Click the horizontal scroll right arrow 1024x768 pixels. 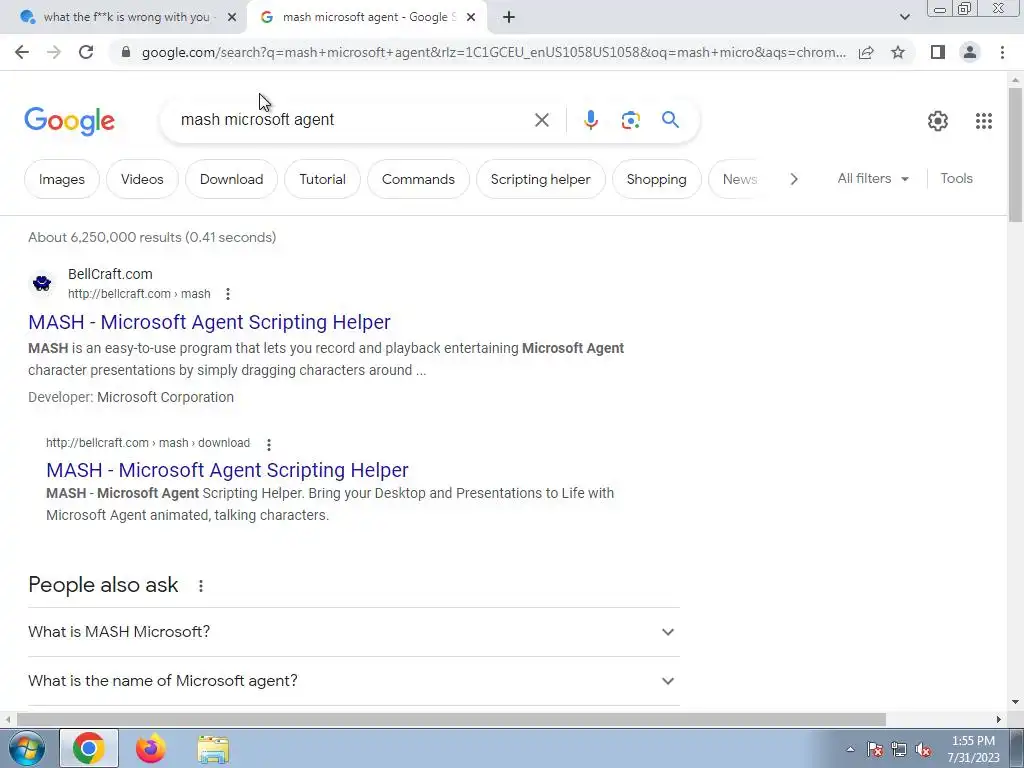click(999, 719)
